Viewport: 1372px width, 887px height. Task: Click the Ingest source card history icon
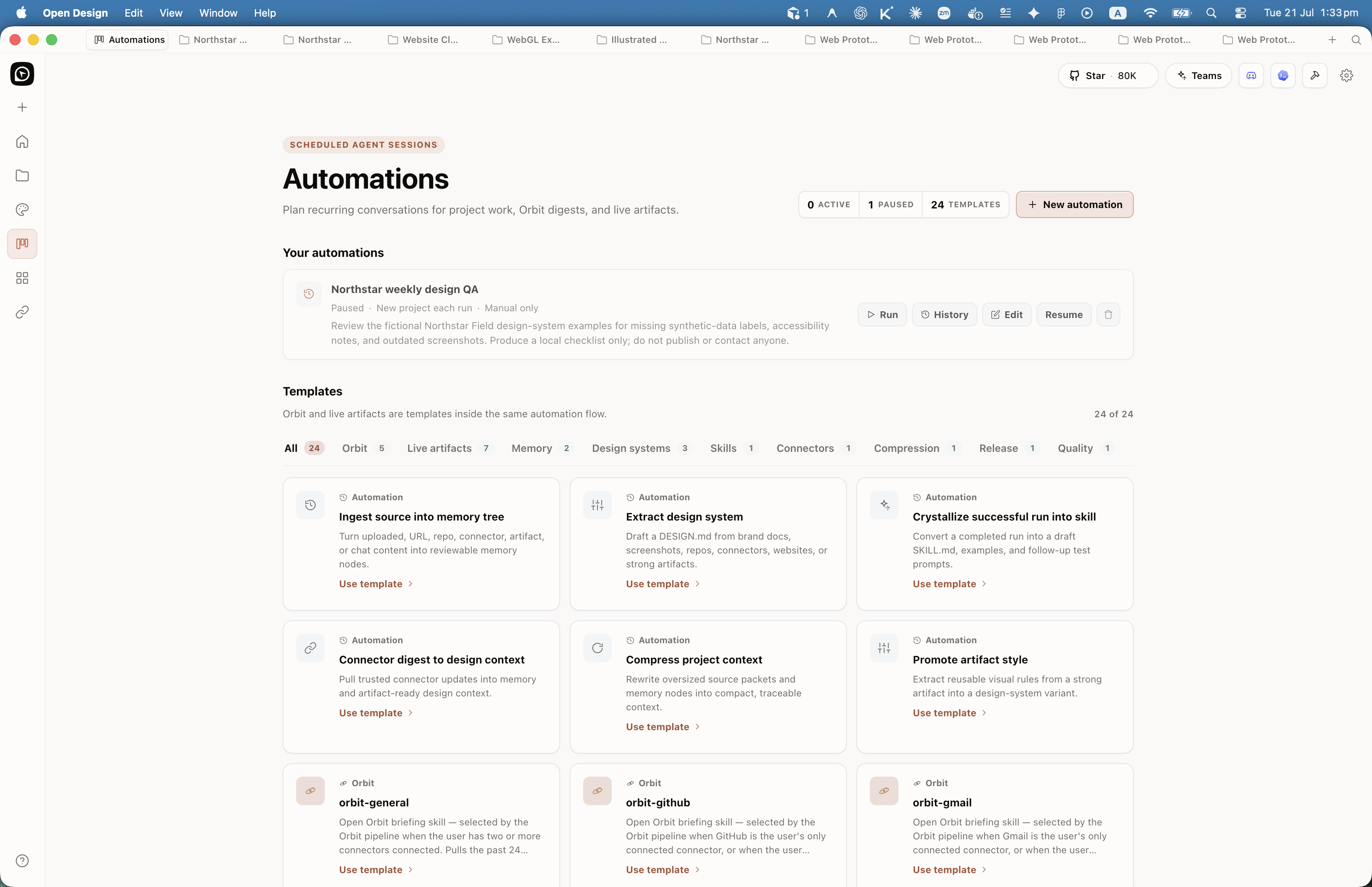[x=310, y=505]
